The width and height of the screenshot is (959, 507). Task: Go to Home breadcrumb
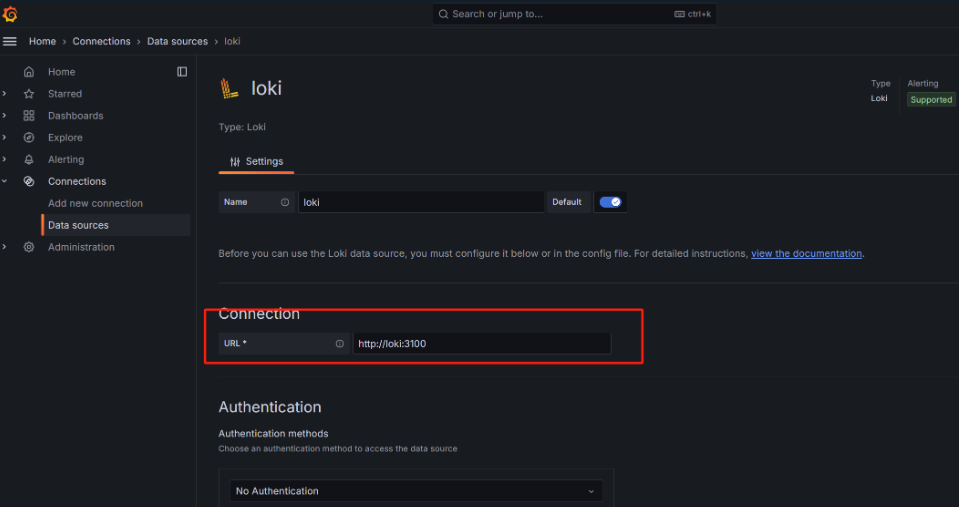tap(42, 42)
